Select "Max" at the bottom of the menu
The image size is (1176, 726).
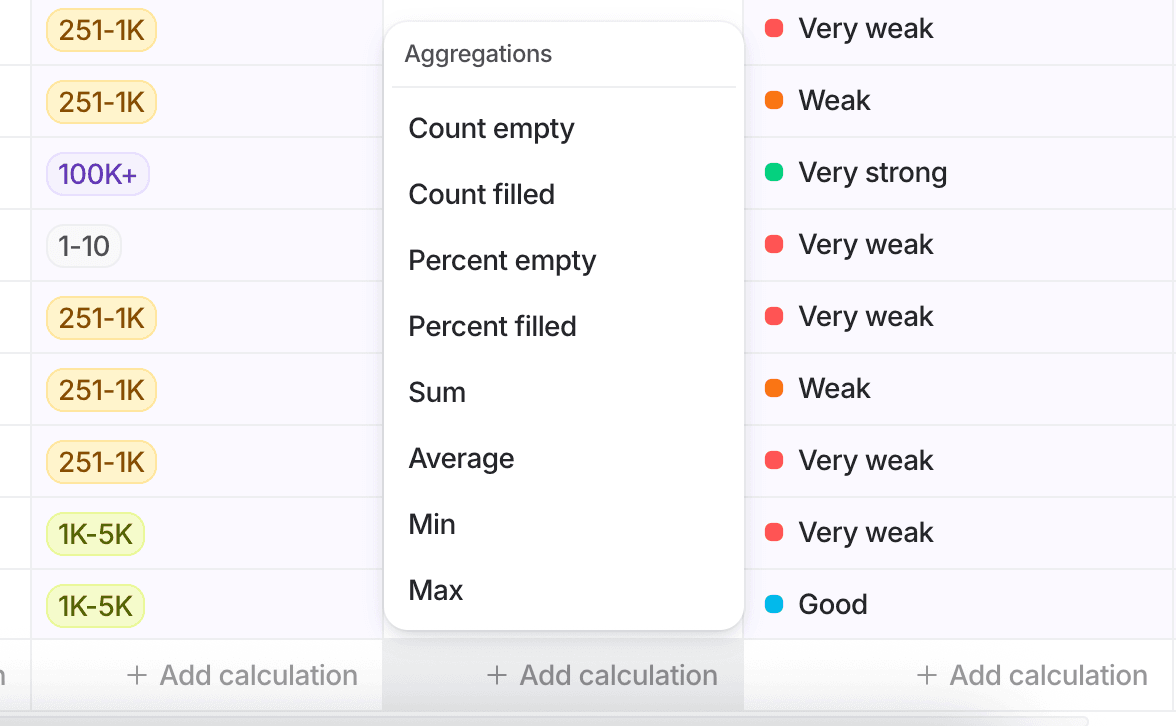click(x=435, y=590)
